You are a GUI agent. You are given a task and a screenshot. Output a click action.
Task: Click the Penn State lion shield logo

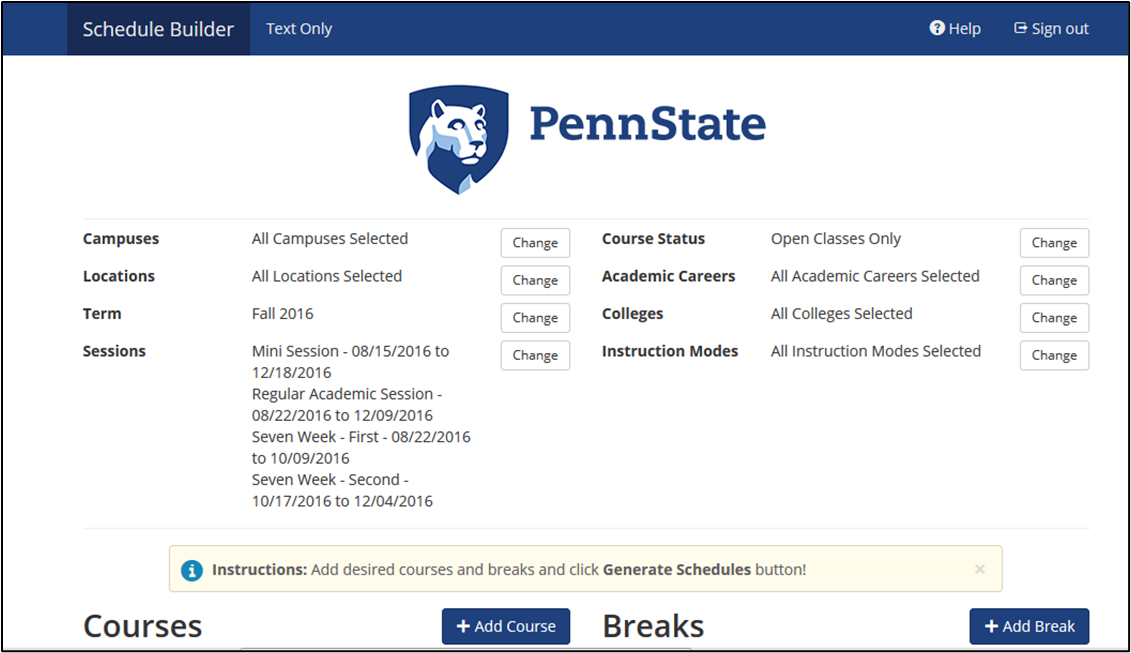click(459, 139)
